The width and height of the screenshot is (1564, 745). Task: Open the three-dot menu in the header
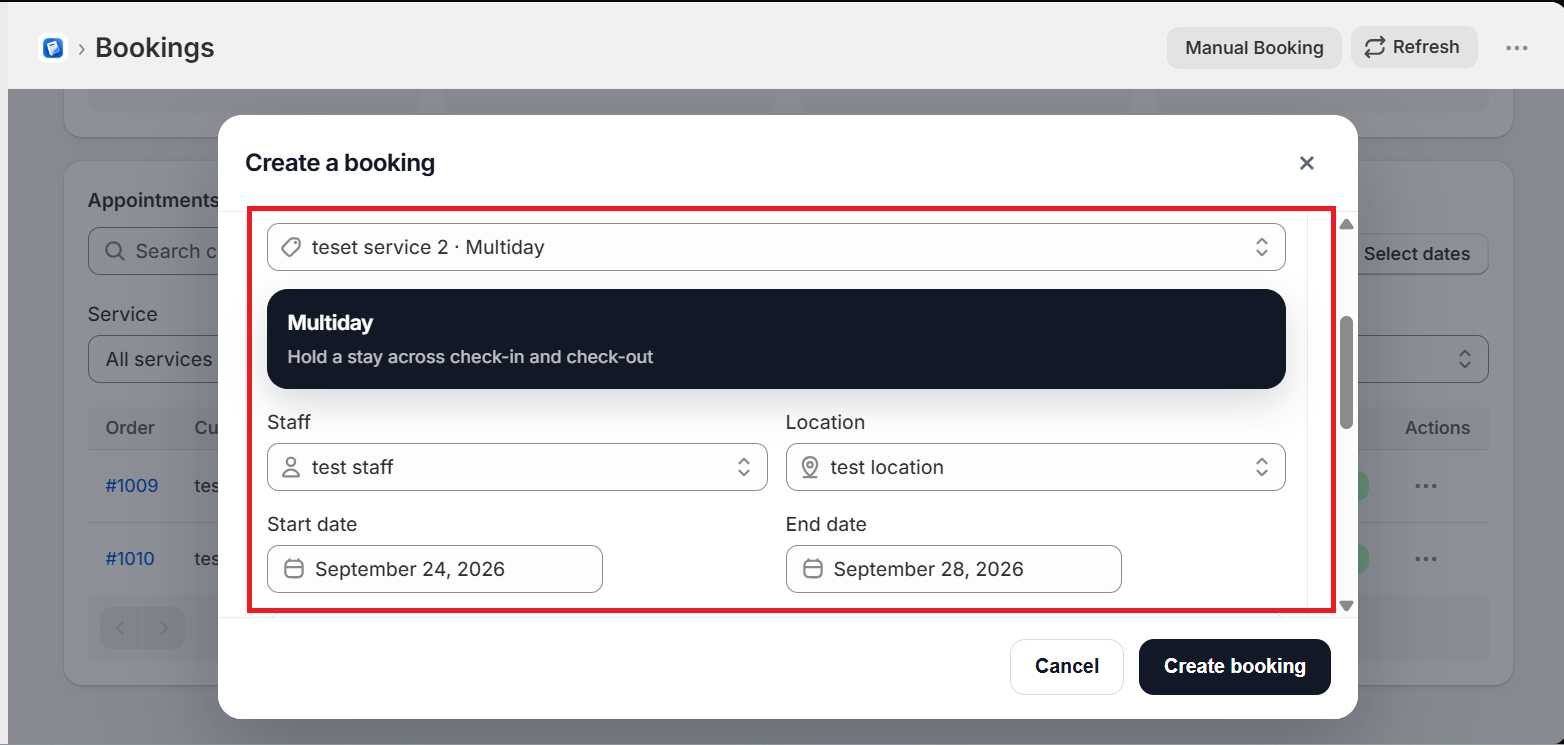pyautogui.click(x=1517, y=47)
